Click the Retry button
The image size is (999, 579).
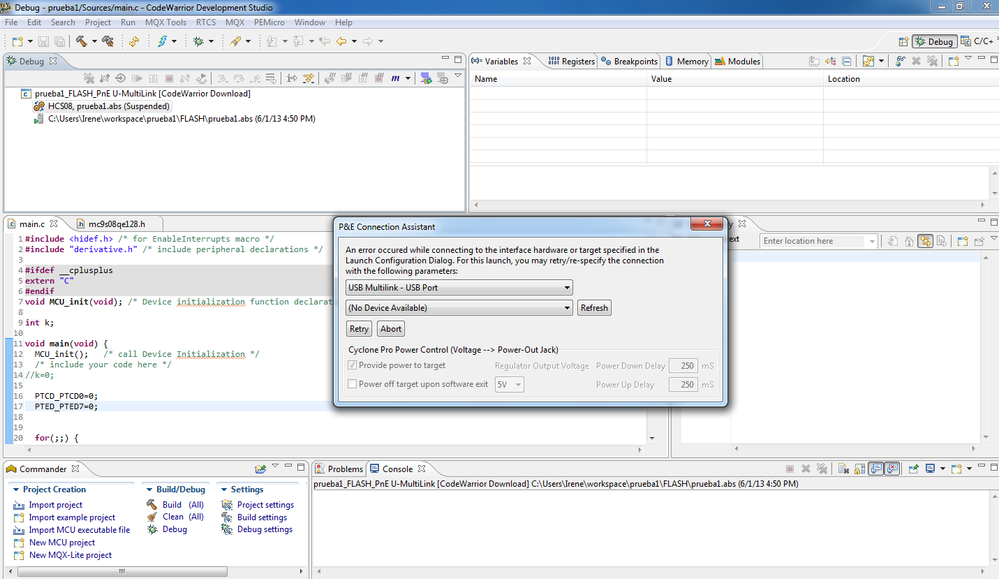[359, 329]
